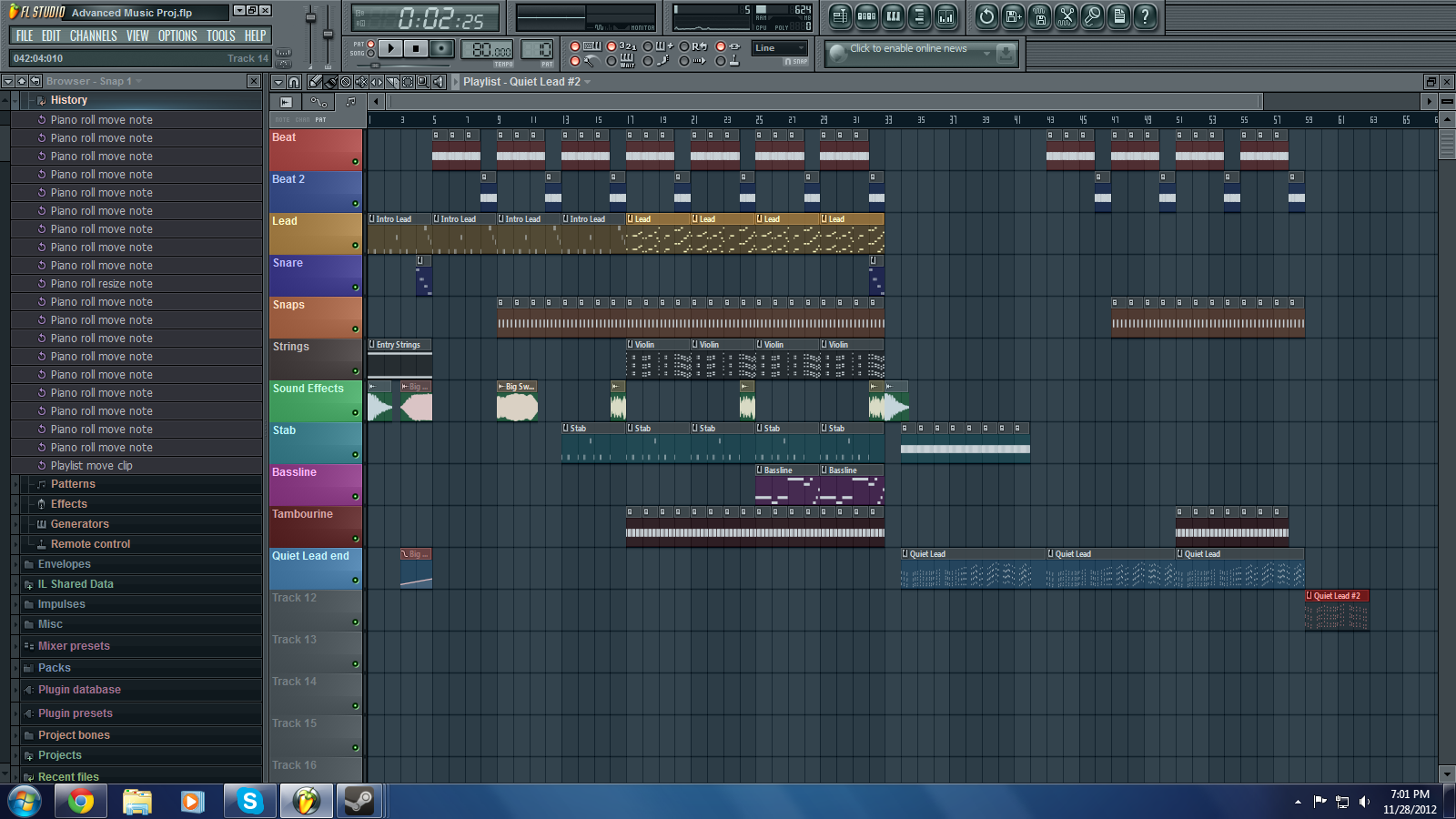Select the Mute tool in playlist toolbar
1456x819 pixels.
coord(361,82)
